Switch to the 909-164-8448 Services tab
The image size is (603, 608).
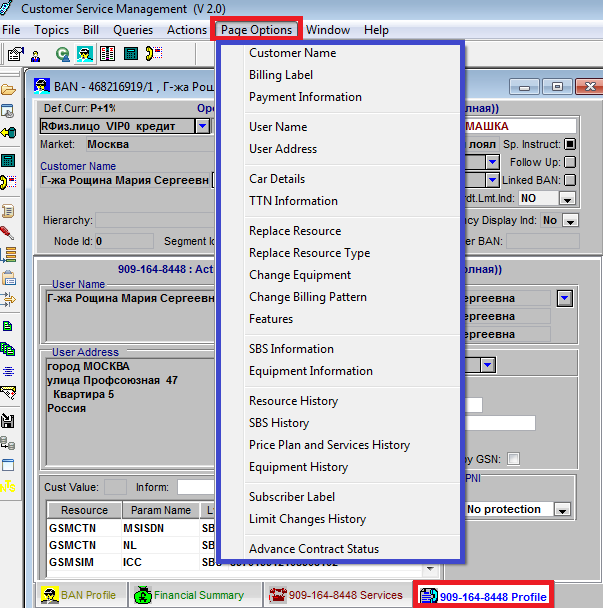pos(336,595)
